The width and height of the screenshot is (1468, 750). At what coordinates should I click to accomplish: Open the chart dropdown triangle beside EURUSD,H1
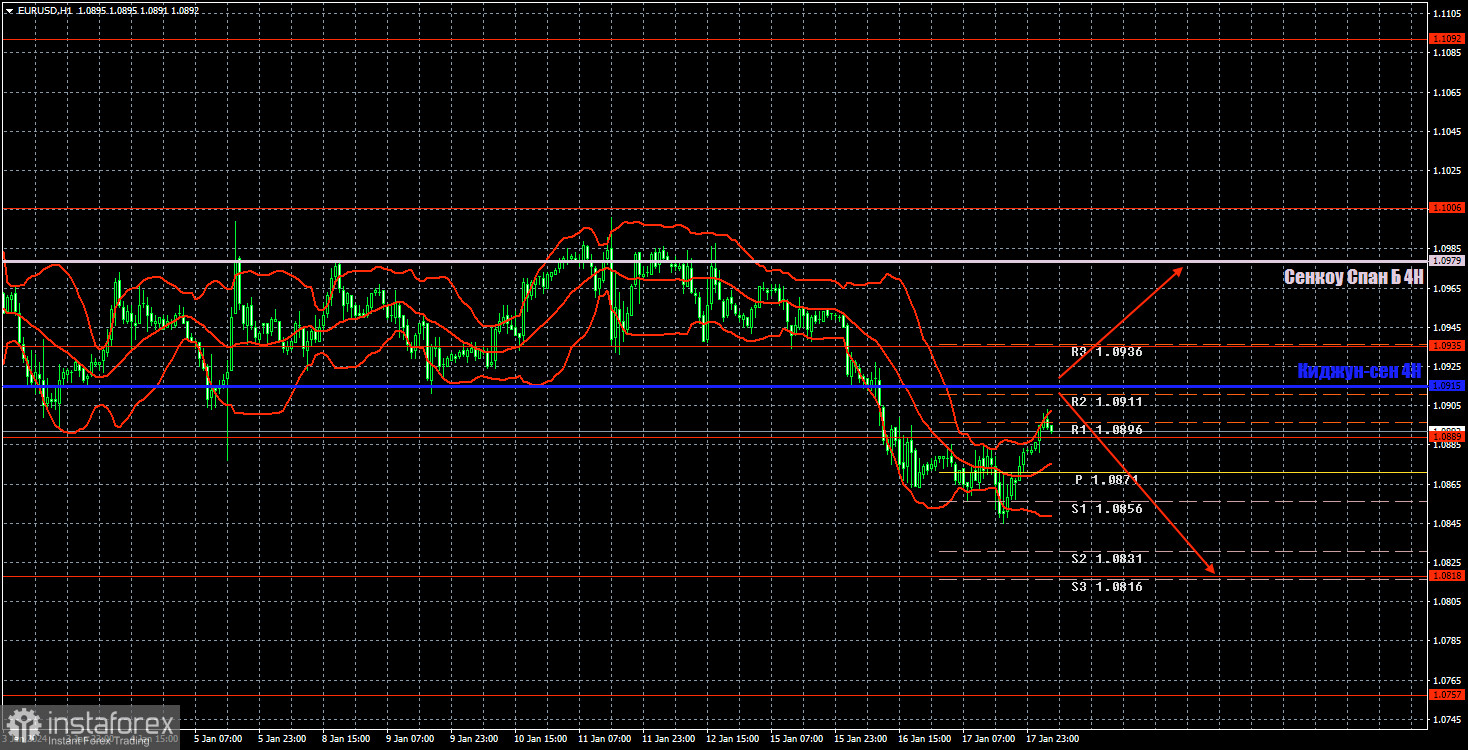click(x=9, y=9)
